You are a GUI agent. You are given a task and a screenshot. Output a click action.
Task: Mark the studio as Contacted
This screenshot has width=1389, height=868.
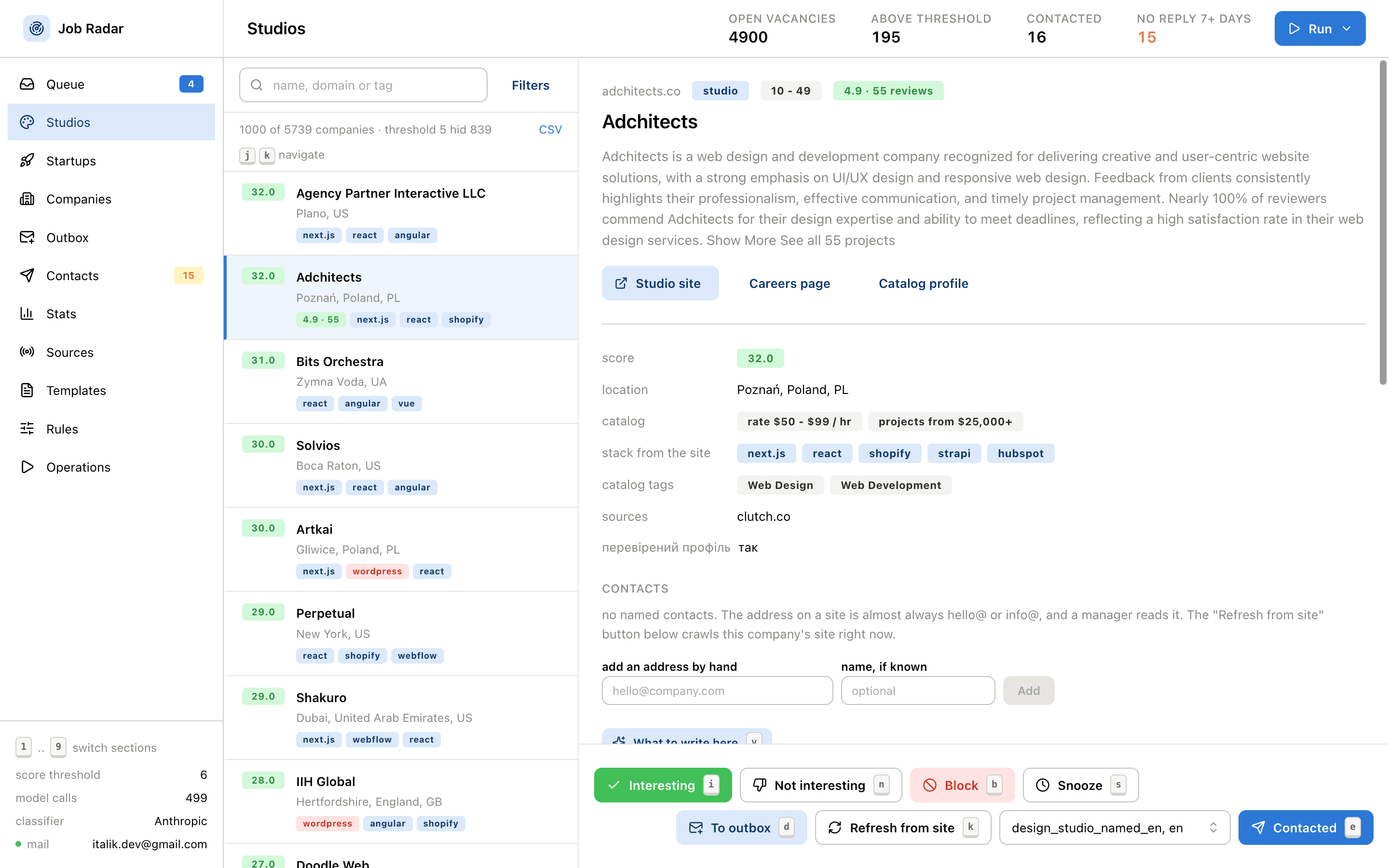[1306, 827]
